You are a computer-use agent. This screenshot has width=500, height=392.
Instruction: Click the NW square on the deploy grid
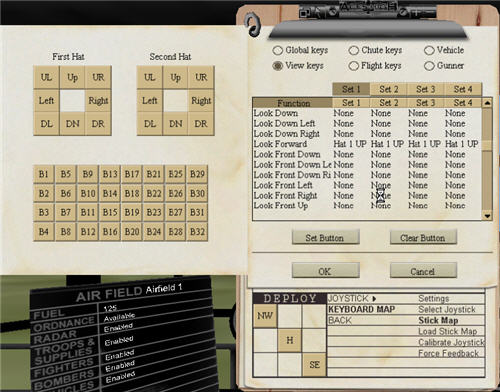point(265,316)
